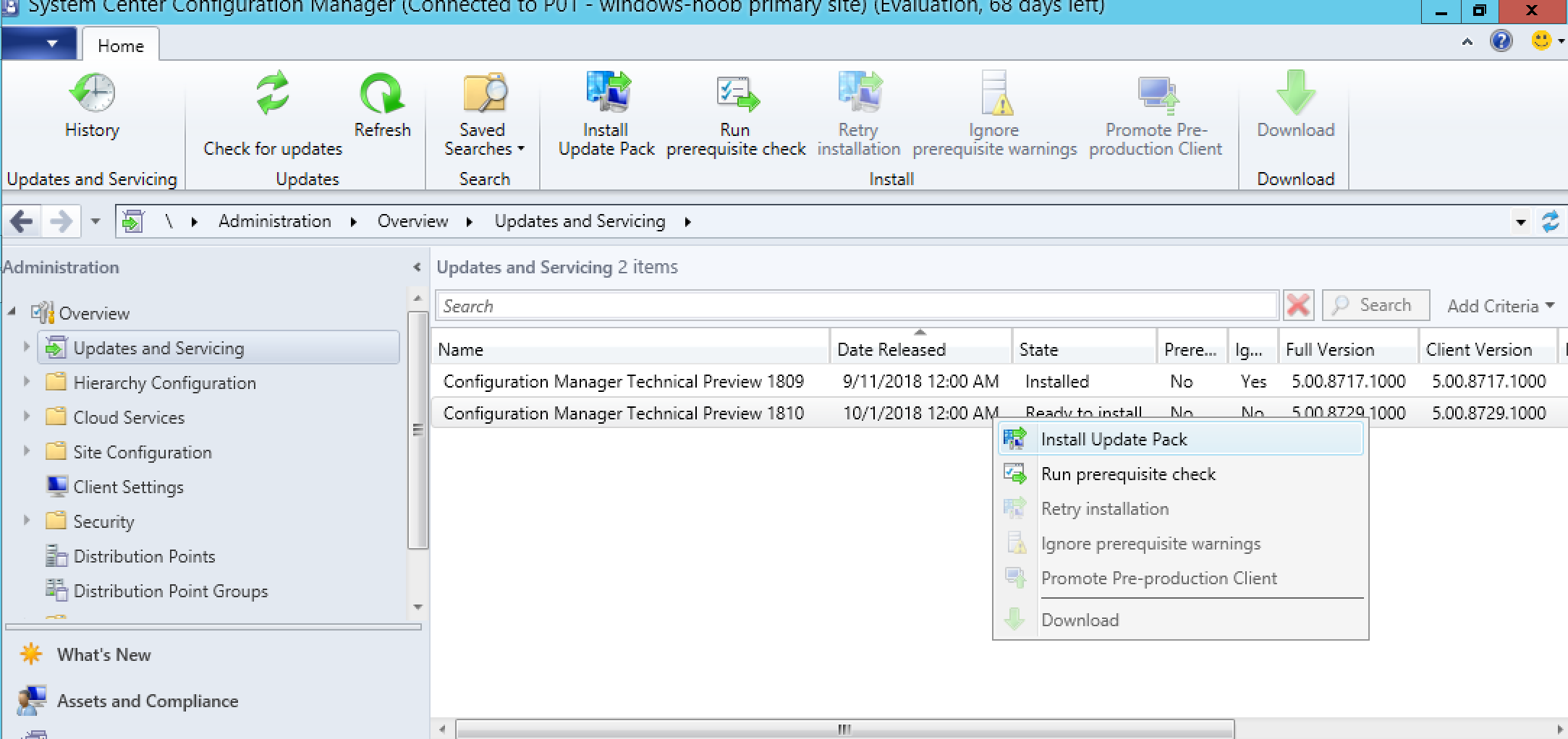This screenshot has width=1568, height=739.
Task: Choose Run prerequisite check in context menu
Action: [x=1181, y=474]
